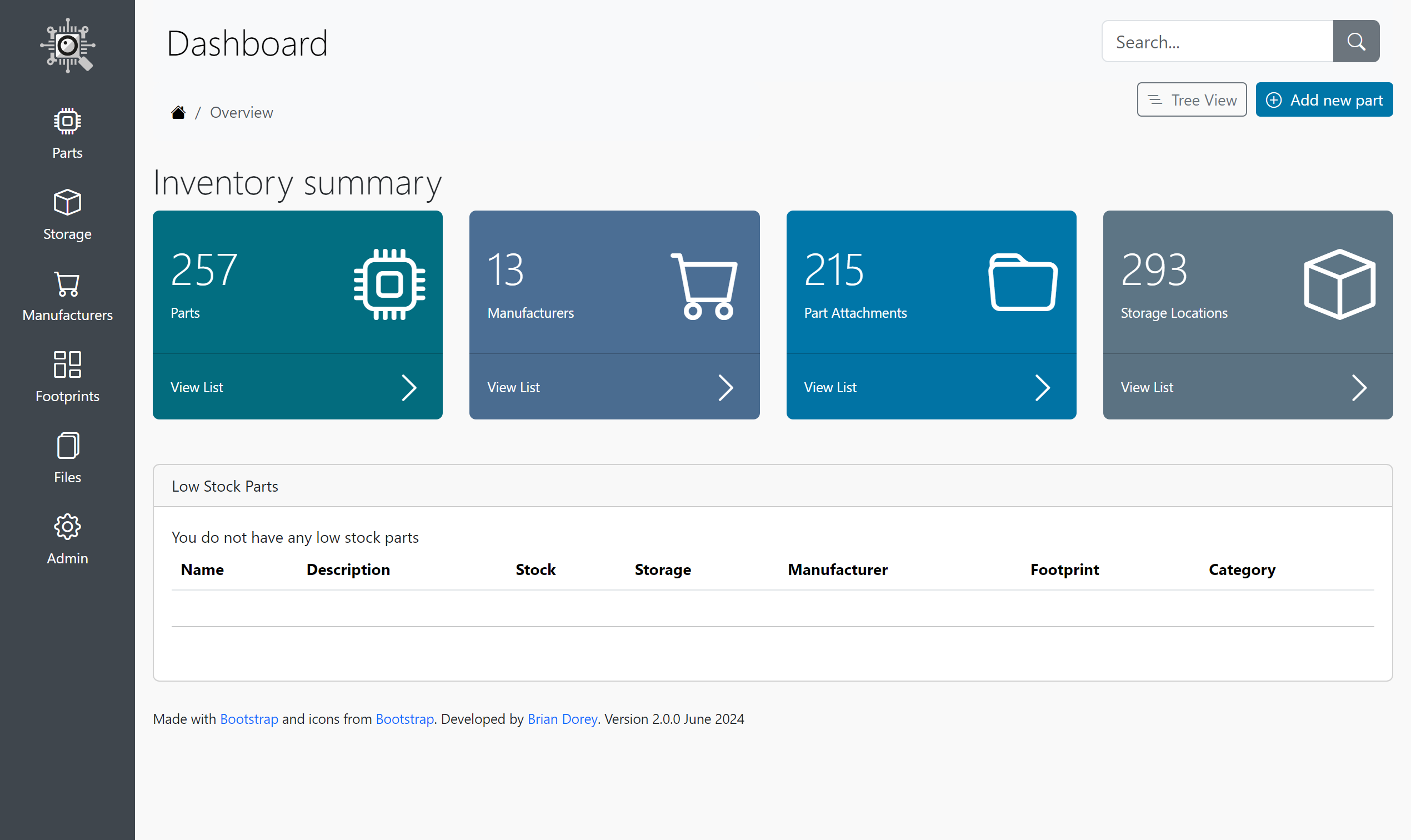Expand the Storage Locations card chevron
The width and height of the screenshot is (1411, 840).
(1360, 387)
